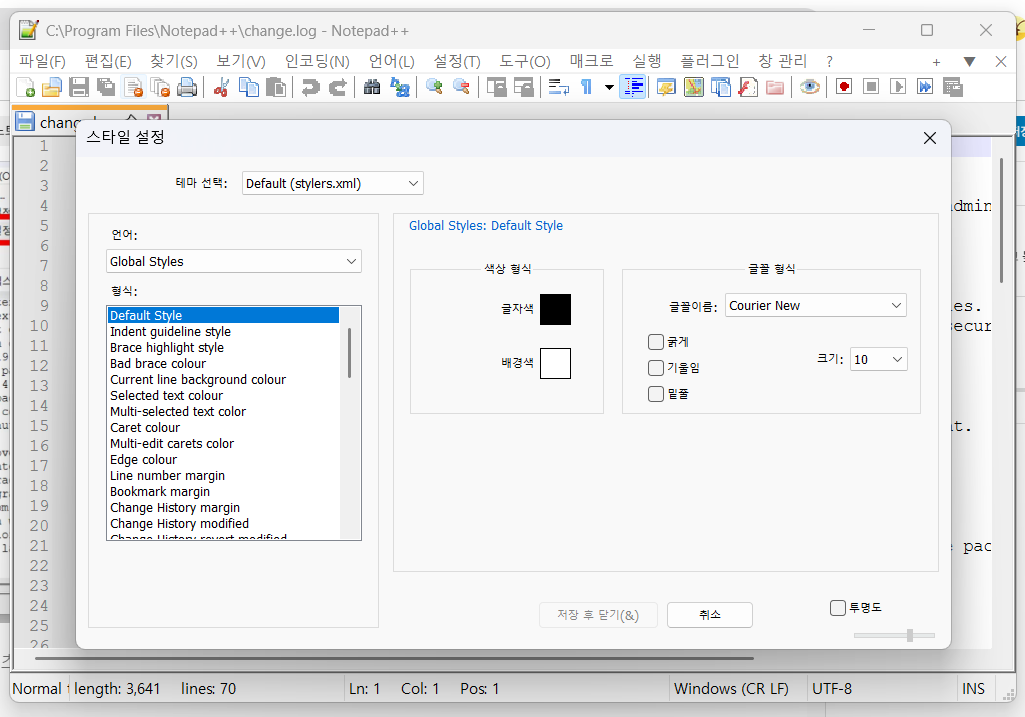The height and width of the screenshot is (717, 1025).
Task: Open the 찾기(S) menu
Action: [174, 61]
